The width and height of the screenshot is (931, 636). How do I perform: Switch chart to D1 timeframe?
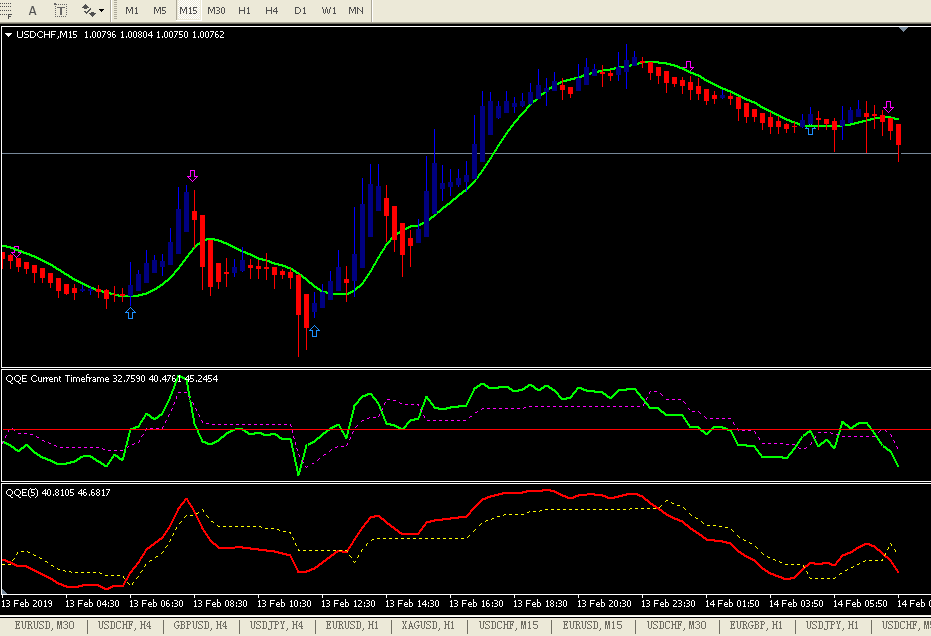(300, 10)
